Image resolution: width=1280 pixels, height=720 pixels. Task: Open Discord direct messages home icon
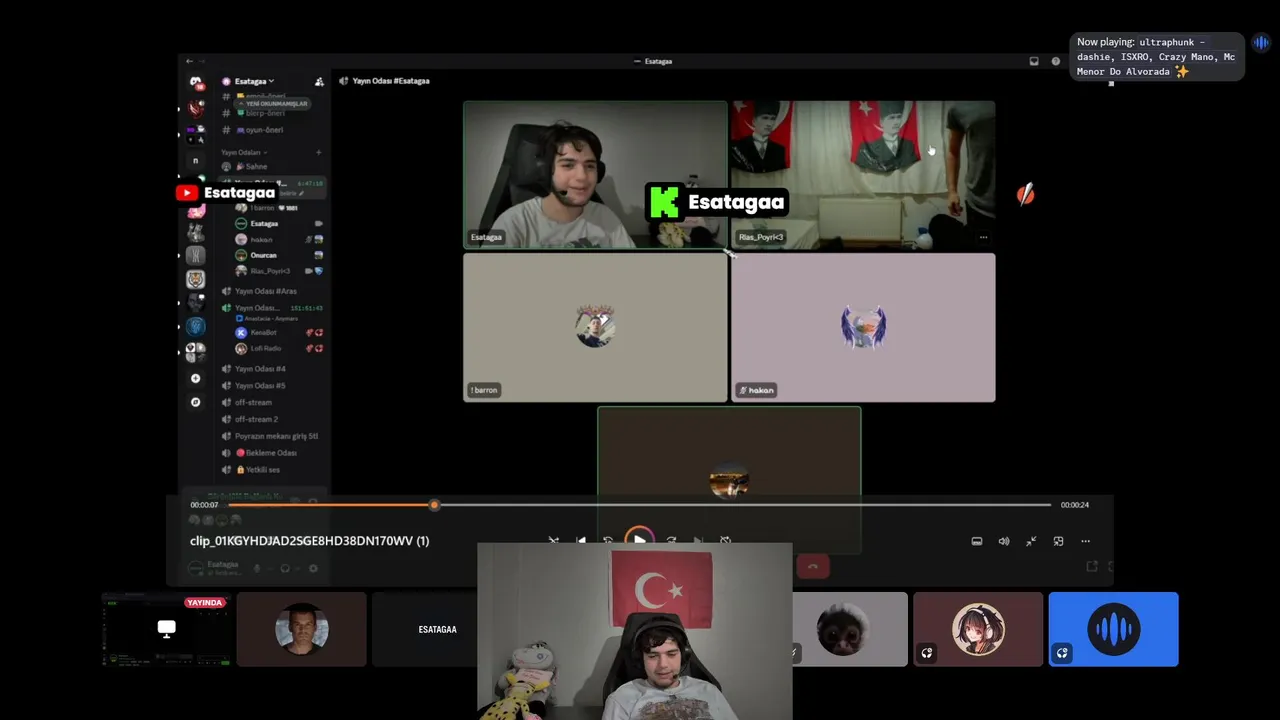point(195,82)
